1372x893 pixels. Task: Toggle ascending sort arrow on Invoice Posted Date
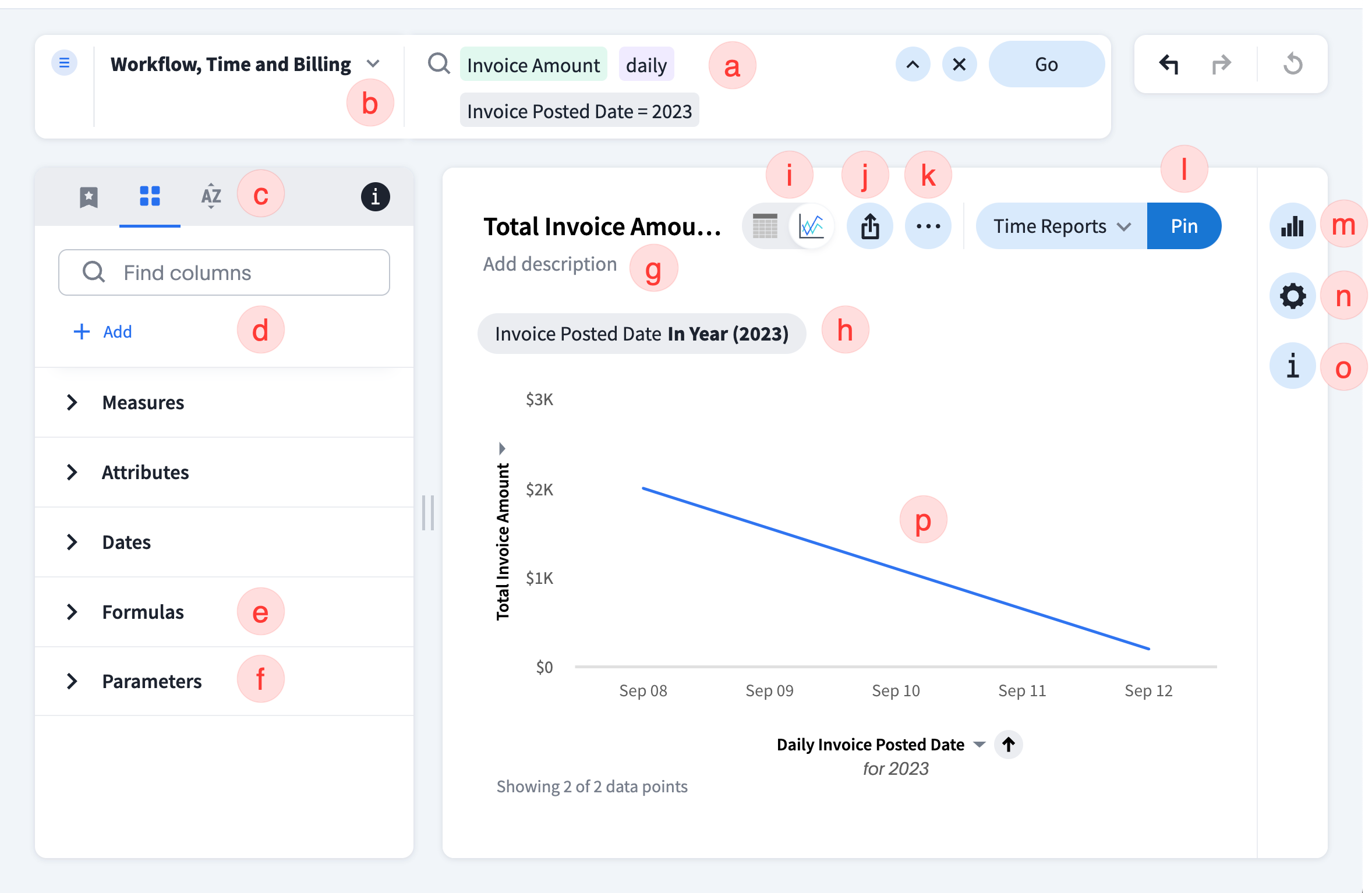click(x=1009, y=745)
